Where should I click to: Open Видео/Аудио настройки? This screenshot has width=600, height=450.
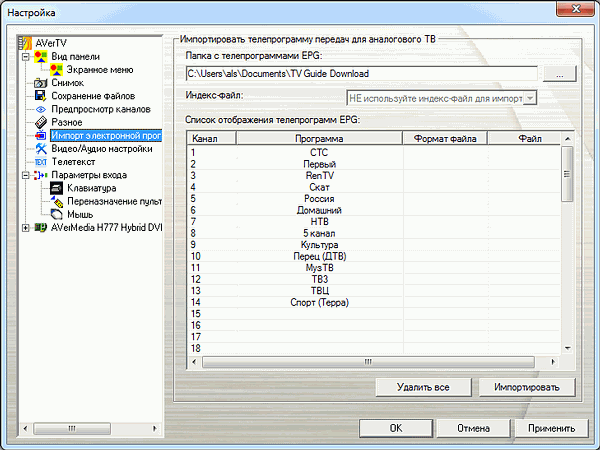(102, 148)
